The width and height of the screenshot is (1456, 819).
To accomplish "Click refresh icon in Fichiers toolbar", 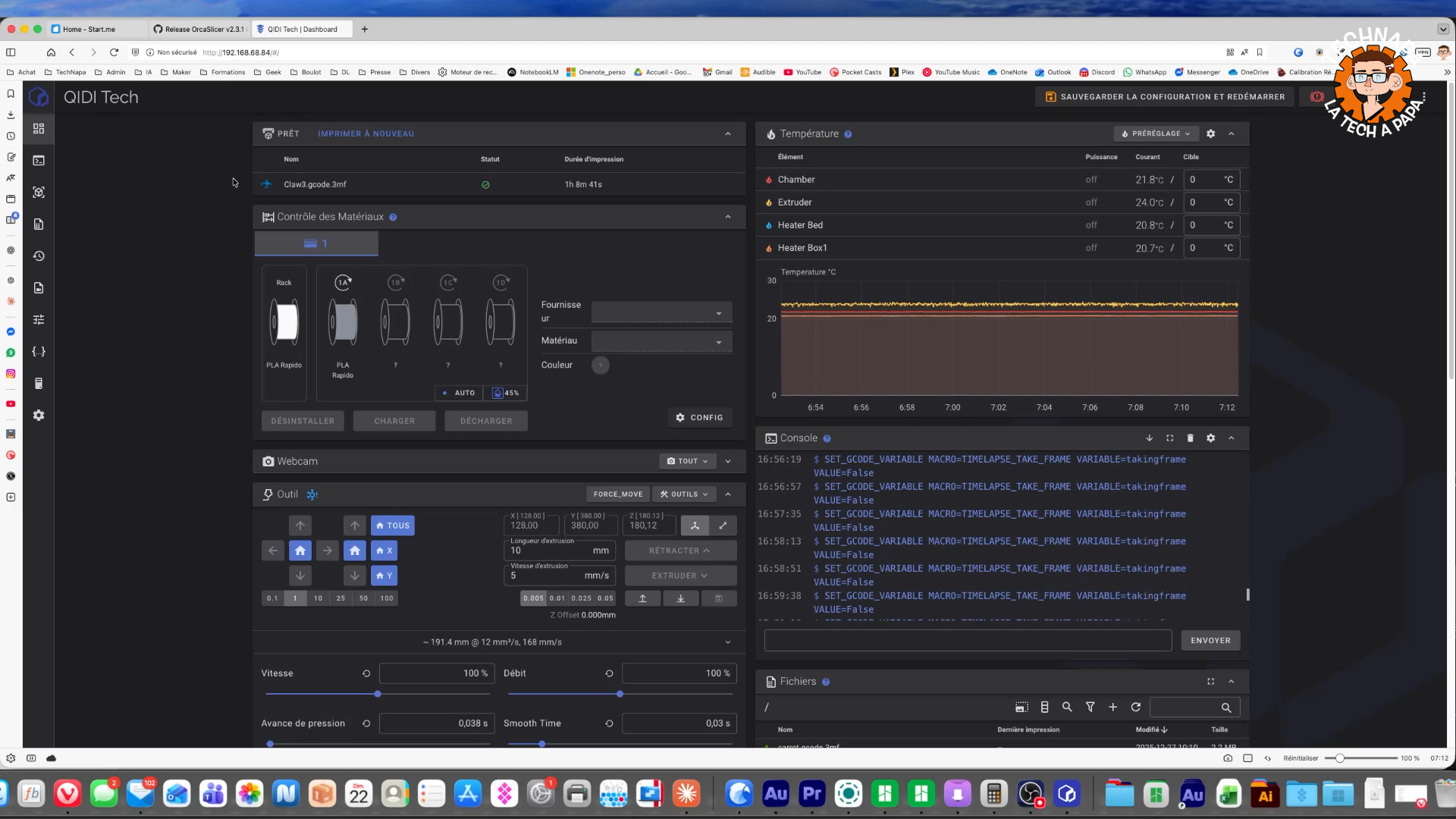I will point(1135,707).
